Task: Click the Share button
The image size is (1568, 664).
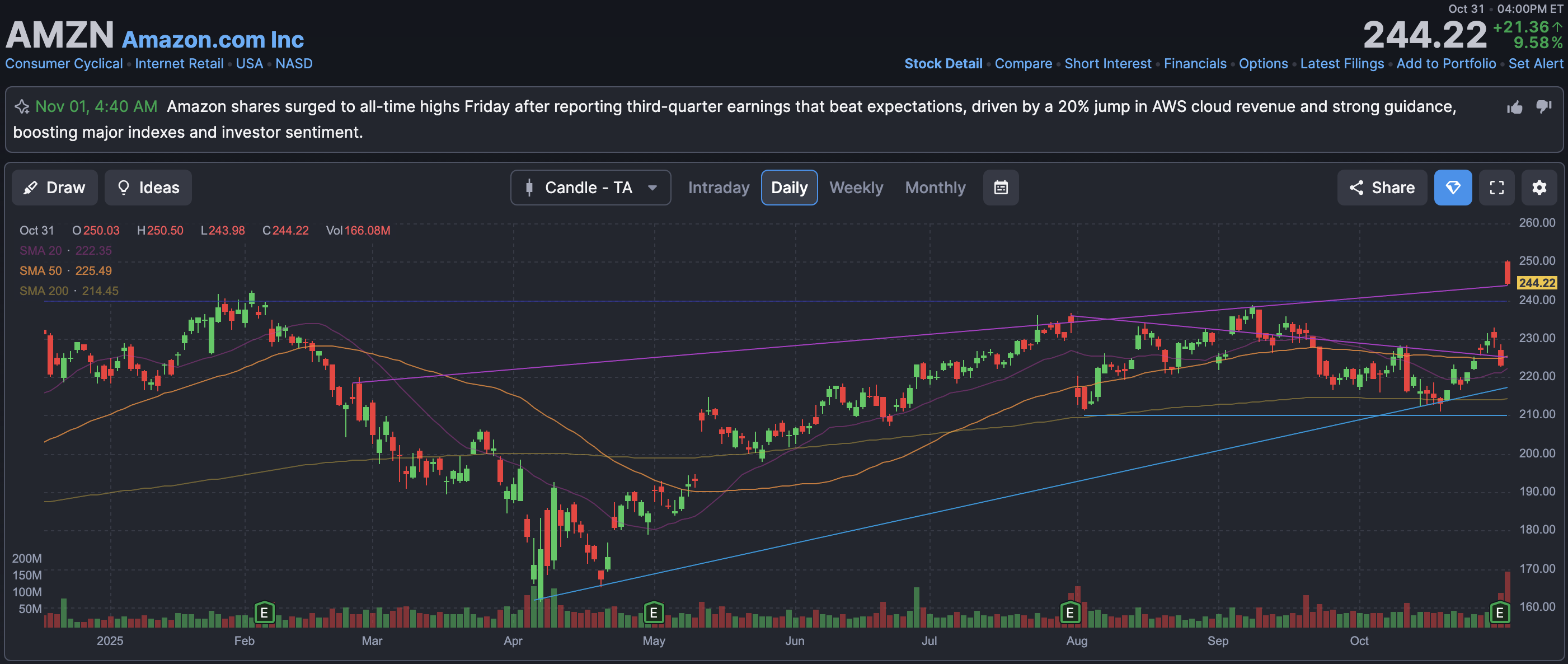Action: [x=1382, y=188]
